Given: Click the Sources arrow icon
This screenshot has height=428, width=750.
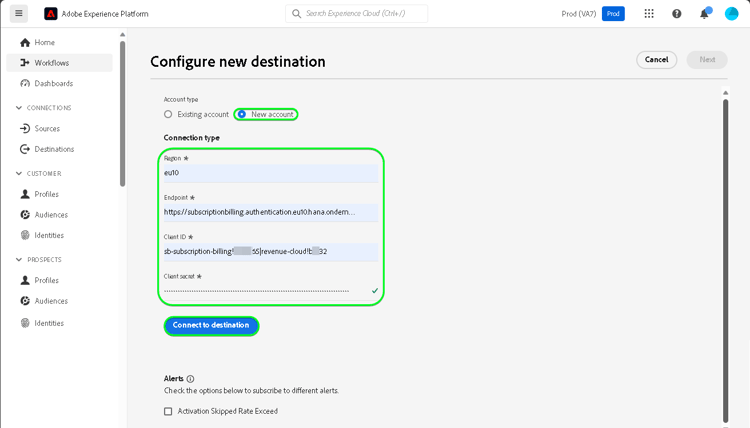Looking at the screenshot, I should [x=25, y=128].
